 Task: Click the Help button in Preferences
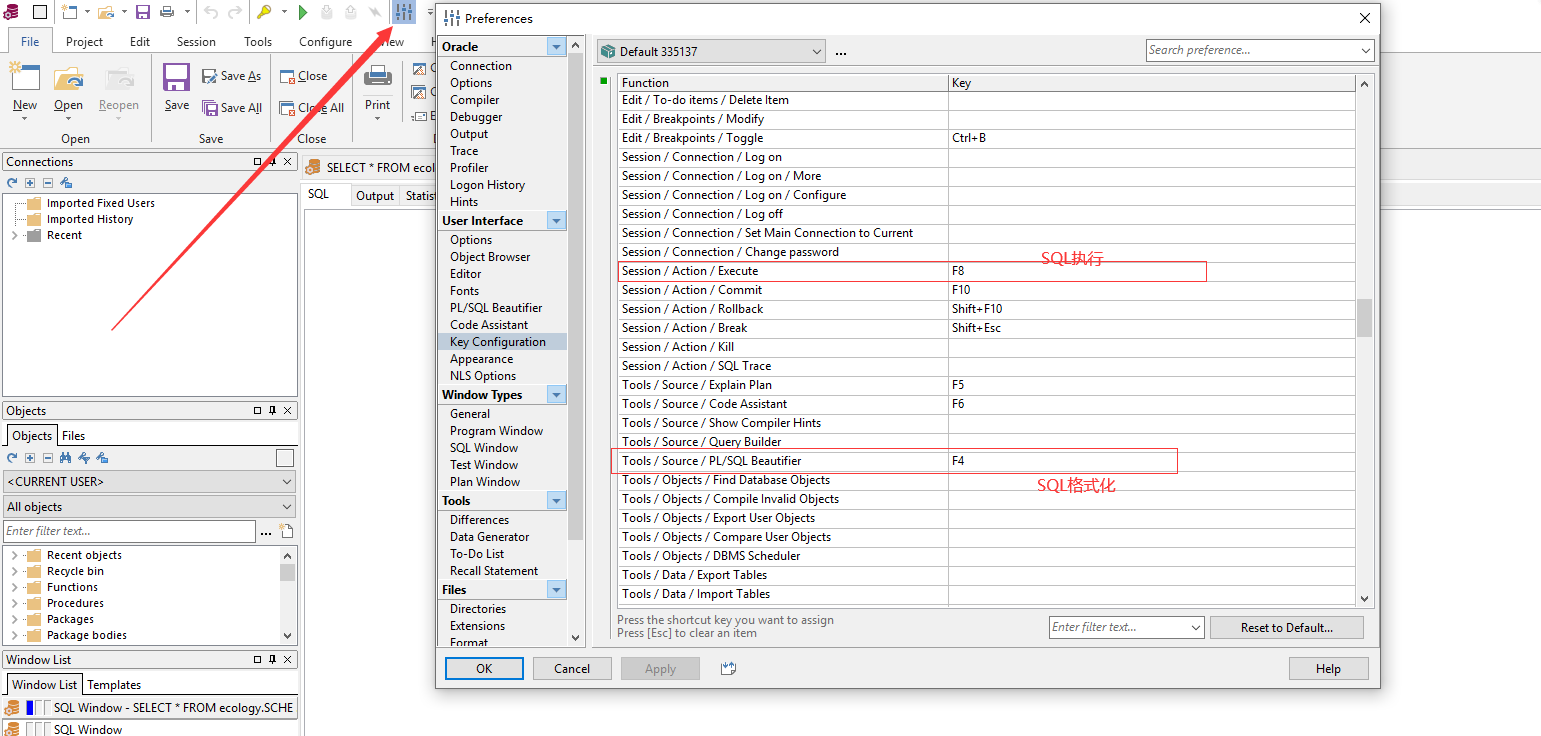(1328, 669)
